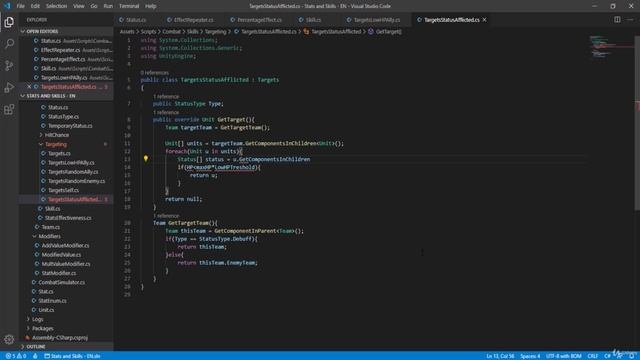Open StatsEffectiveness.cs in the explorer
The height and width of the screenshot is (360, 640).
tap(68, 218)
